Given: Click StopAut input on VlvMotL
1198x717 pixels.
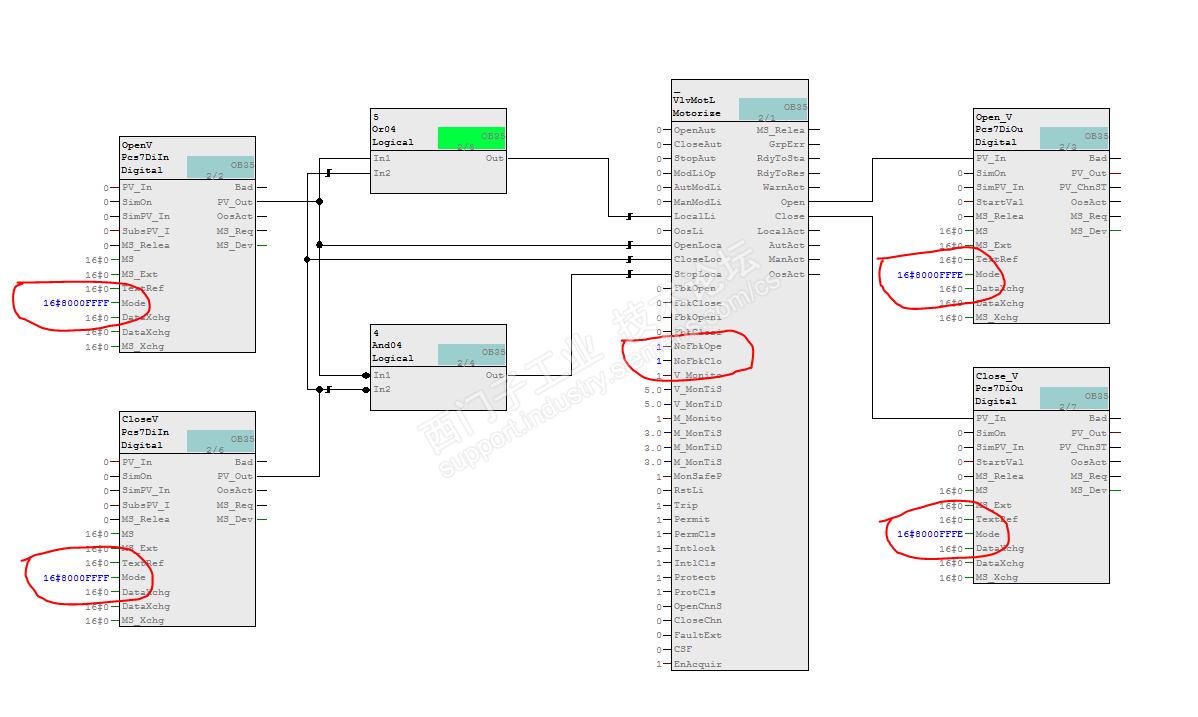Looking at the screenshot, I should pyautogui.click(x=695, y=158).
